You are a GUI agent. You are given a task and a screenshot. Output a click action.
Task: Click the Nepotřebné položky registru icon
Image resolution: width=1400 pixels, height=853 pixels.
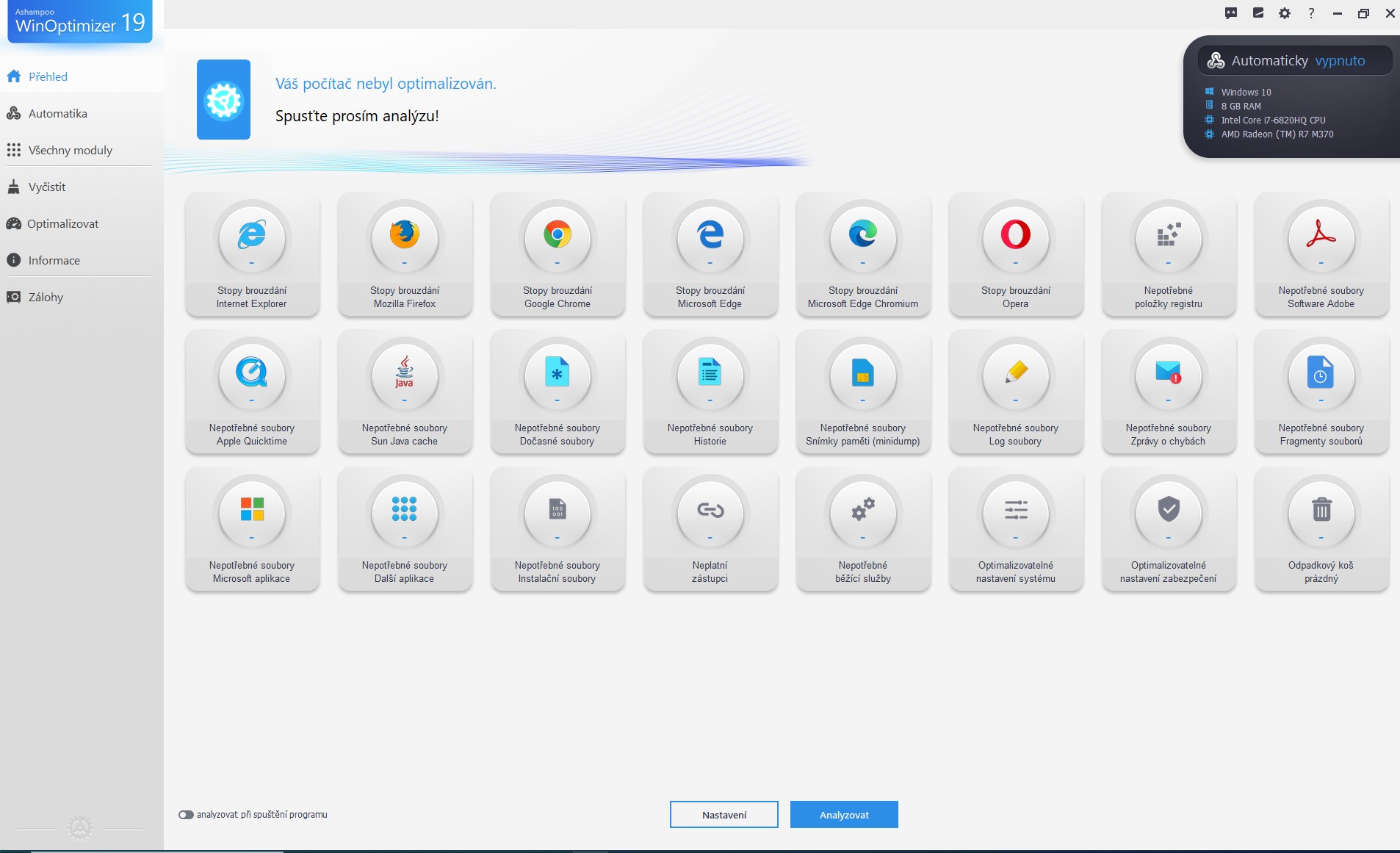1169,236
